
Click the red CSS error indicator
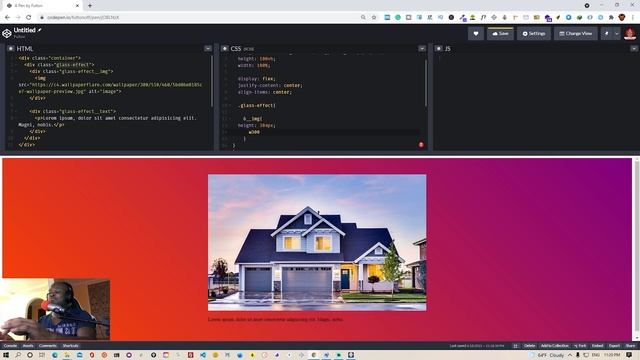click(x=421, y=144)
